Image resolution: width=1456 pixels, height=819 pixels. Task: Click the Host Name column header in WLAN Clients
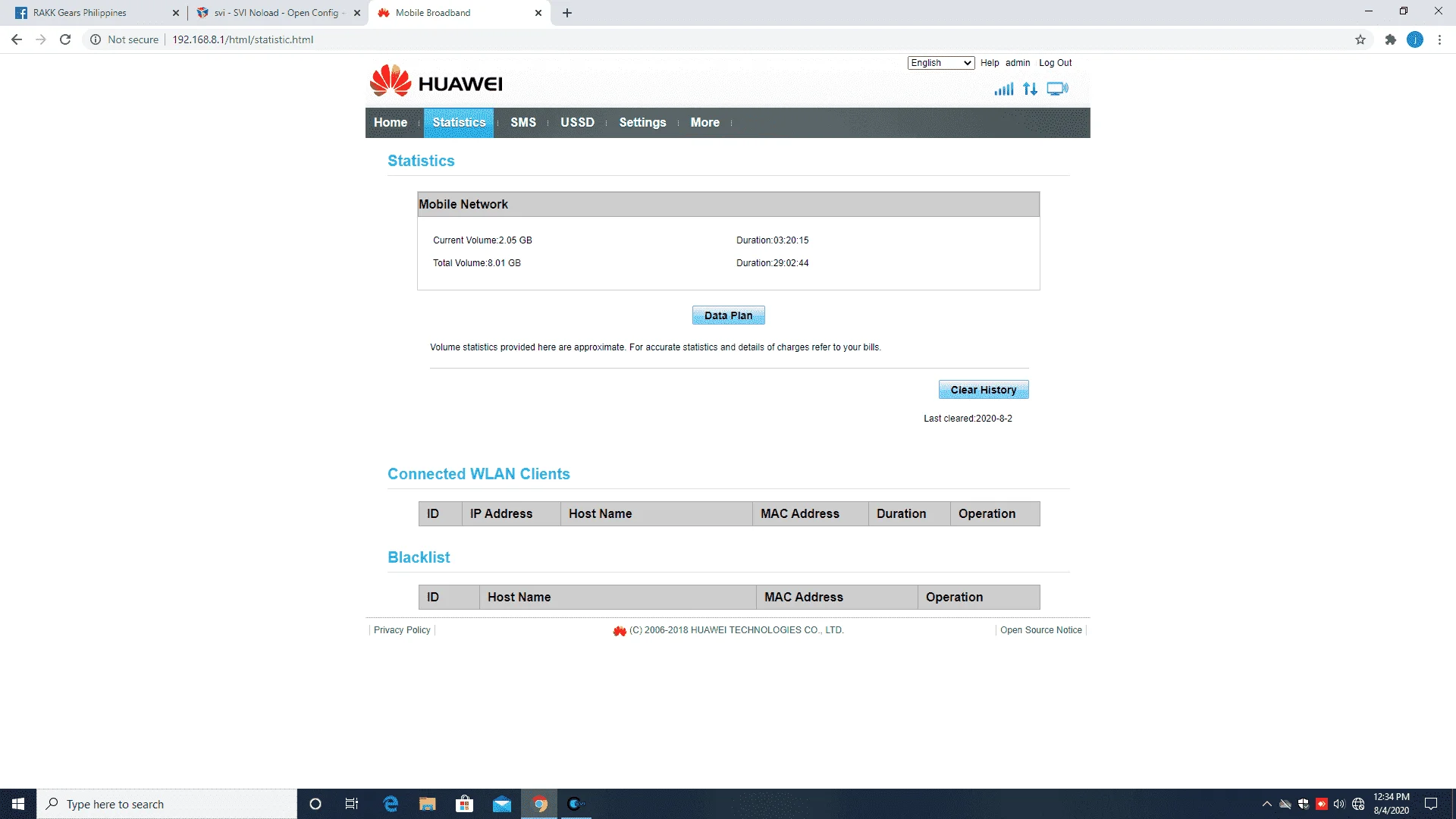coord(657,513)
